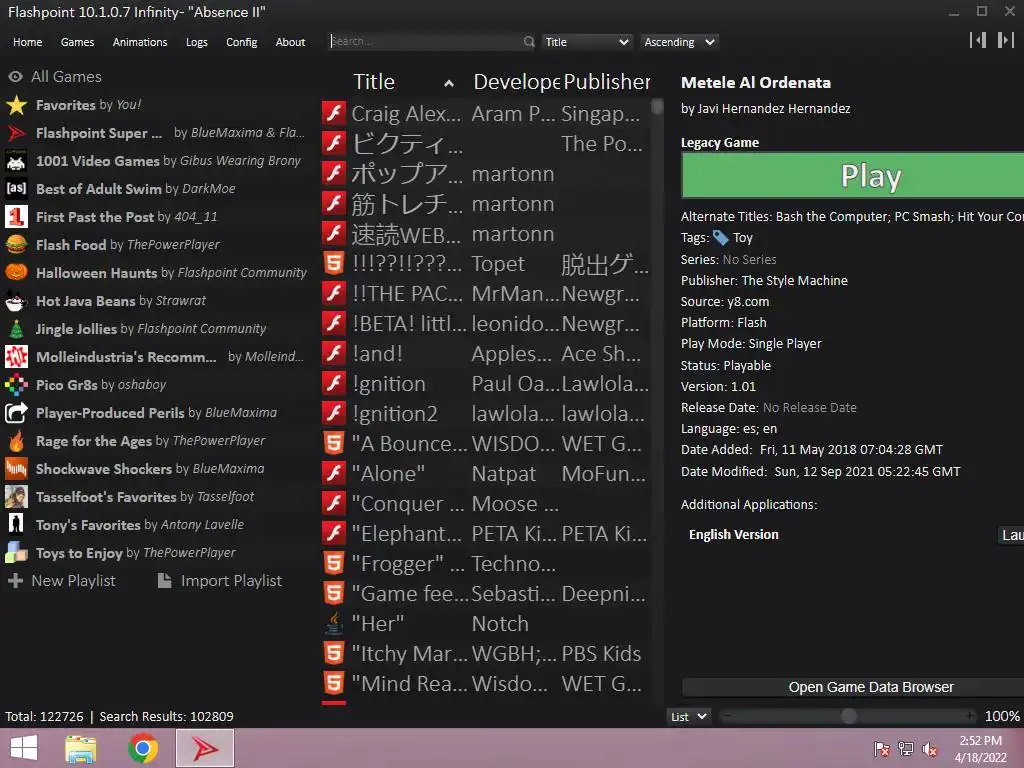This screenshot has height=768, width=1024.
Task: Click the Publisher column header
Action: click(x=606, y=82)
